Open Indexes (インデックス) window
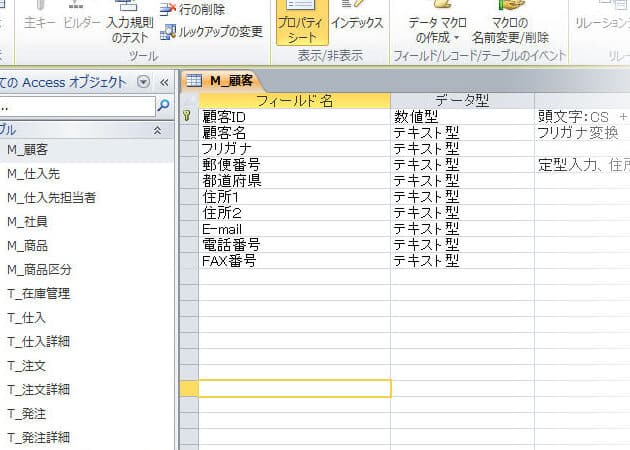The width and height of the screenshot is (630, 450). click(357, 16)
